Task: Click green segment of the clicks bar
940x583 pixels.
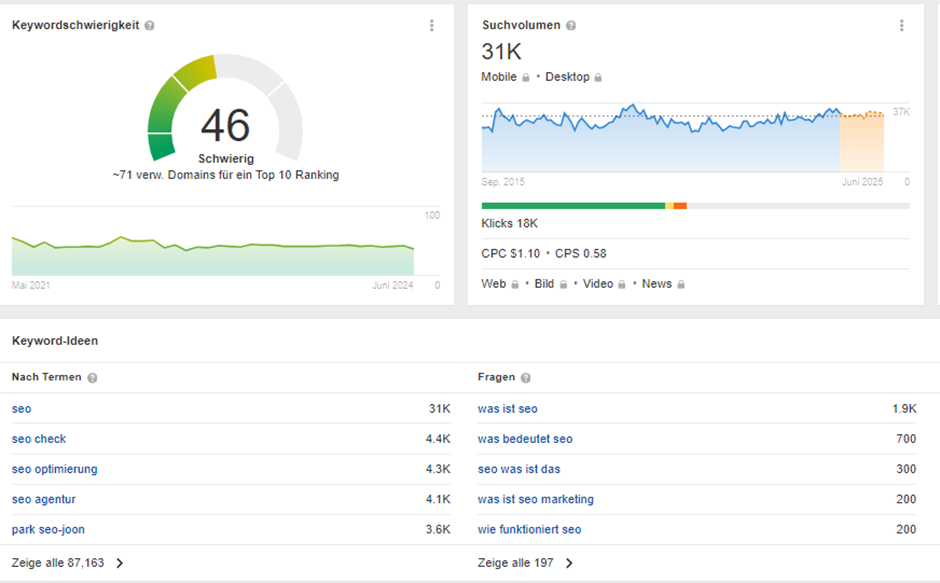Action: tap(572, 206)
